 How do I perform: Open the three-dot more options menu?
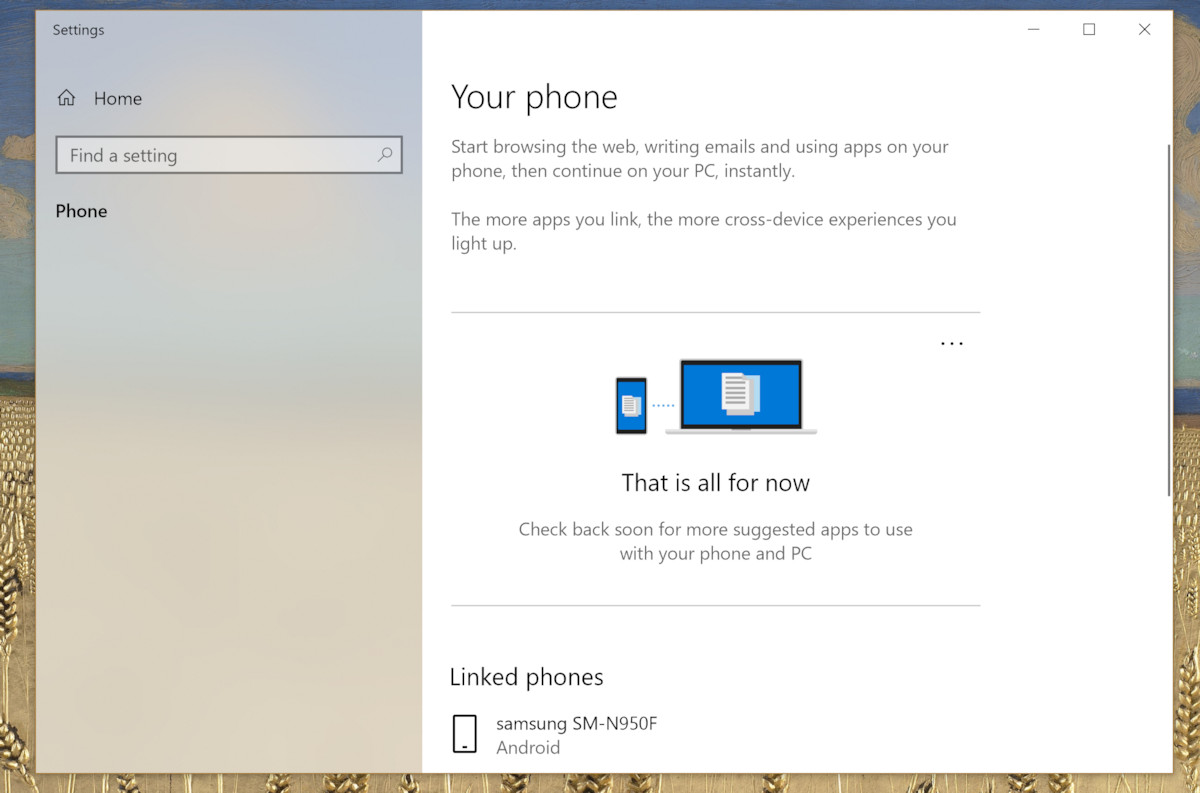click(952, 344)
